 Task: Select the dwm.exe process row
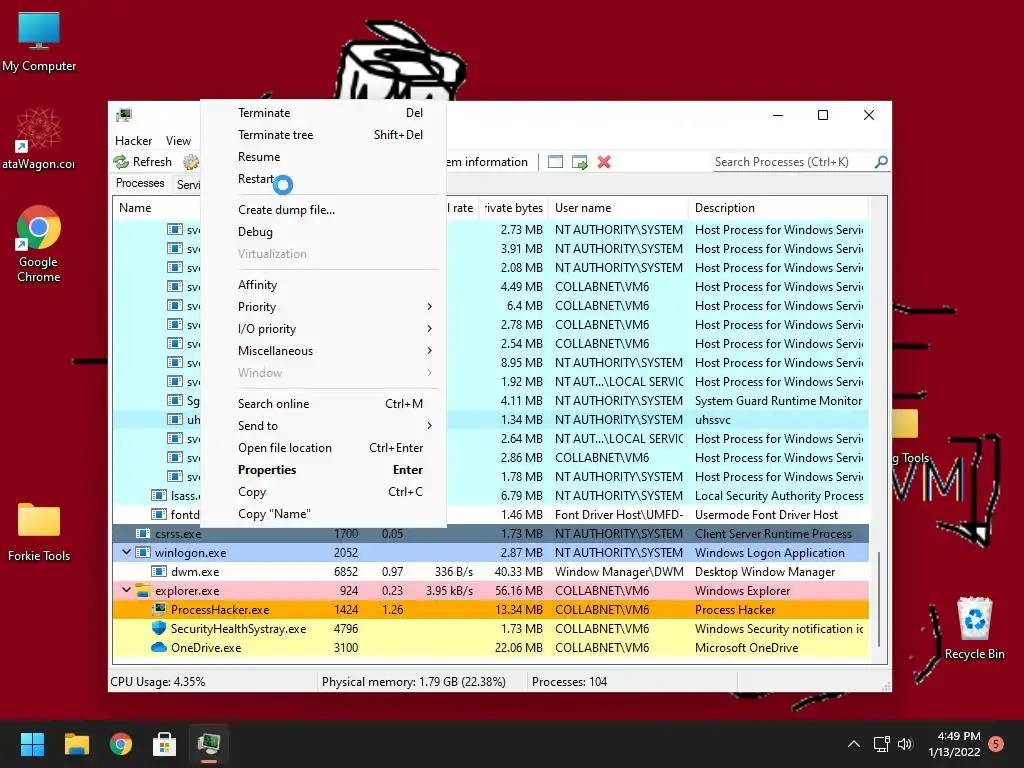tap(490, 571)
